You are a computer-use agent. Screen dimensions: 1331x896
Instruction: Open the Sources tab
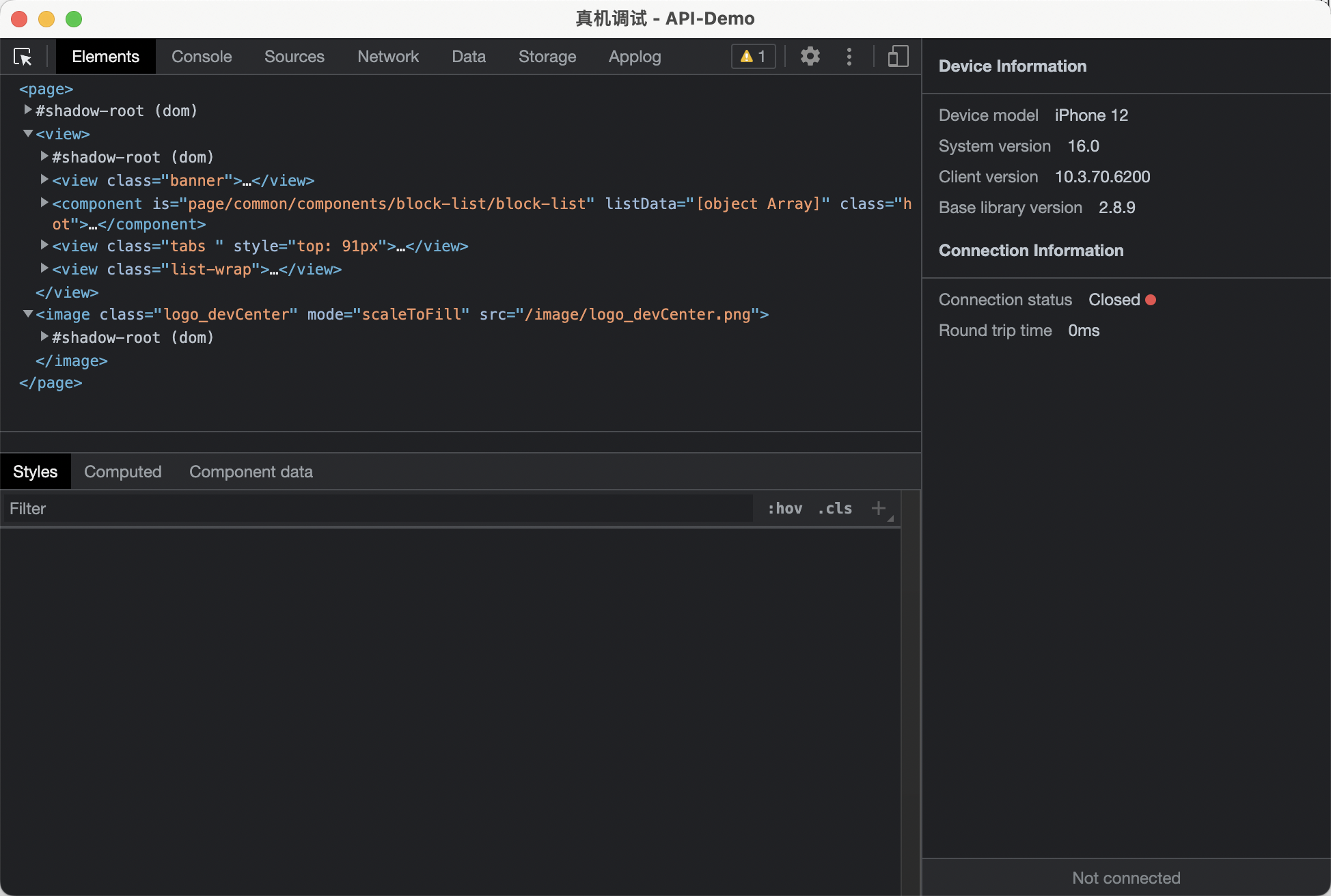click(x=294, y=57)
